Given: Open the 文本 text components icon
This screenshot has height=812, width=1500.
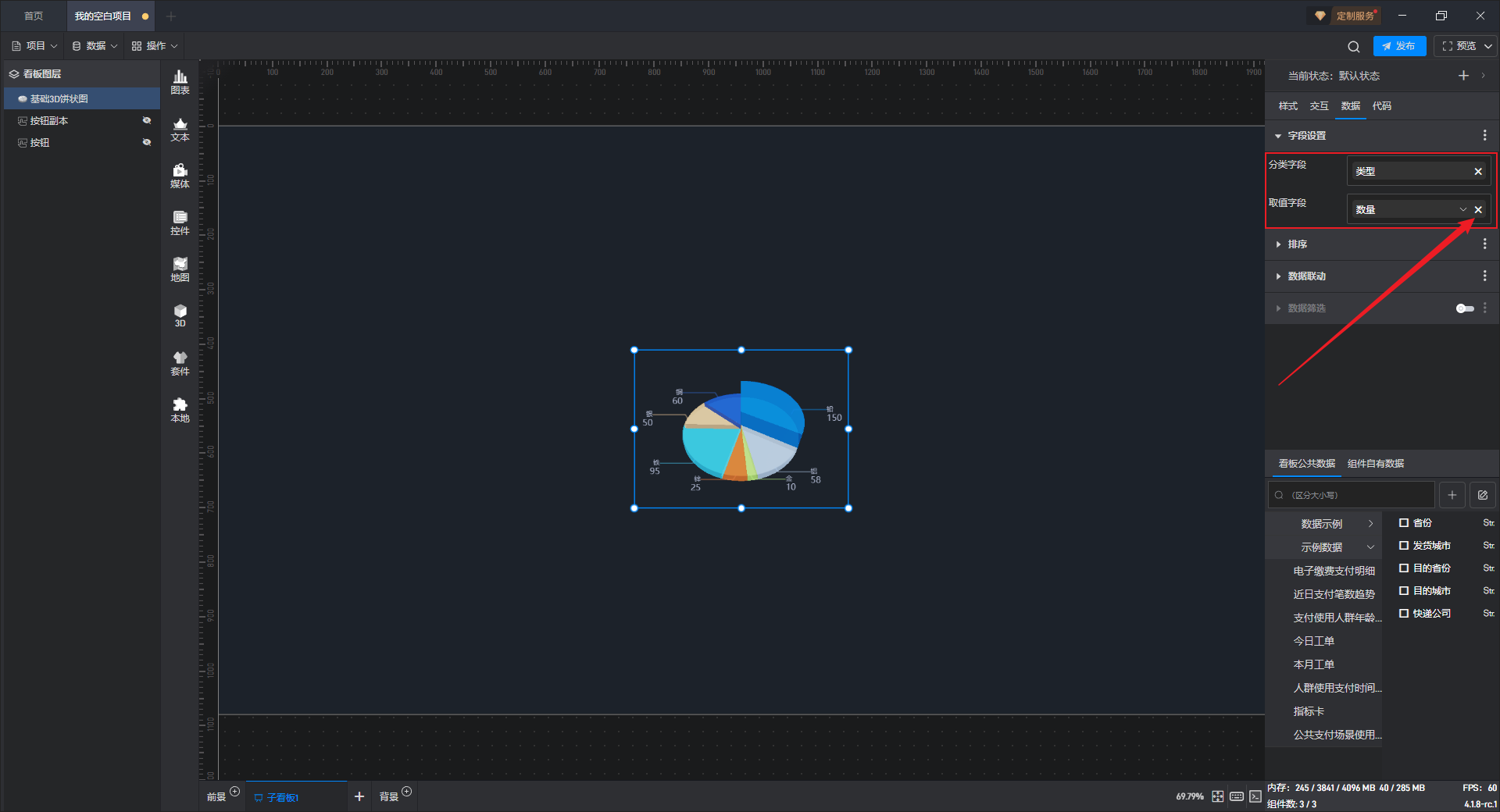Looking at the screenshot, I should (x=180, y=129).
